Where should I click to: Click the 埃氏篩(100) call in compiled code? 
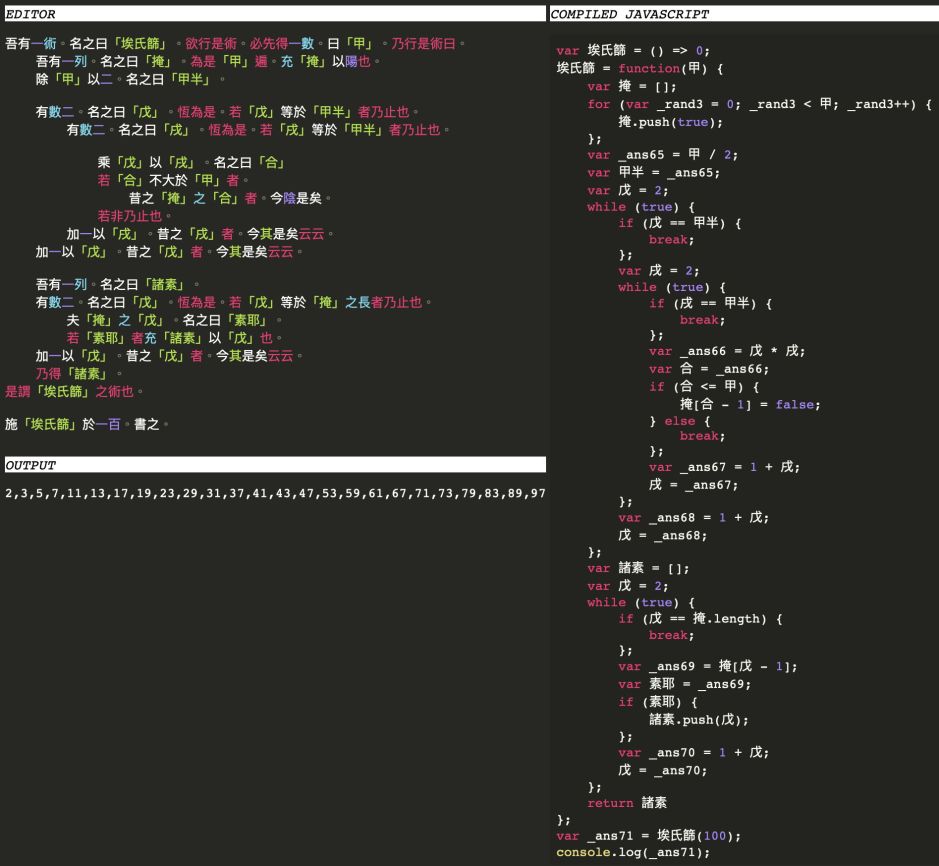click(690, 835)
